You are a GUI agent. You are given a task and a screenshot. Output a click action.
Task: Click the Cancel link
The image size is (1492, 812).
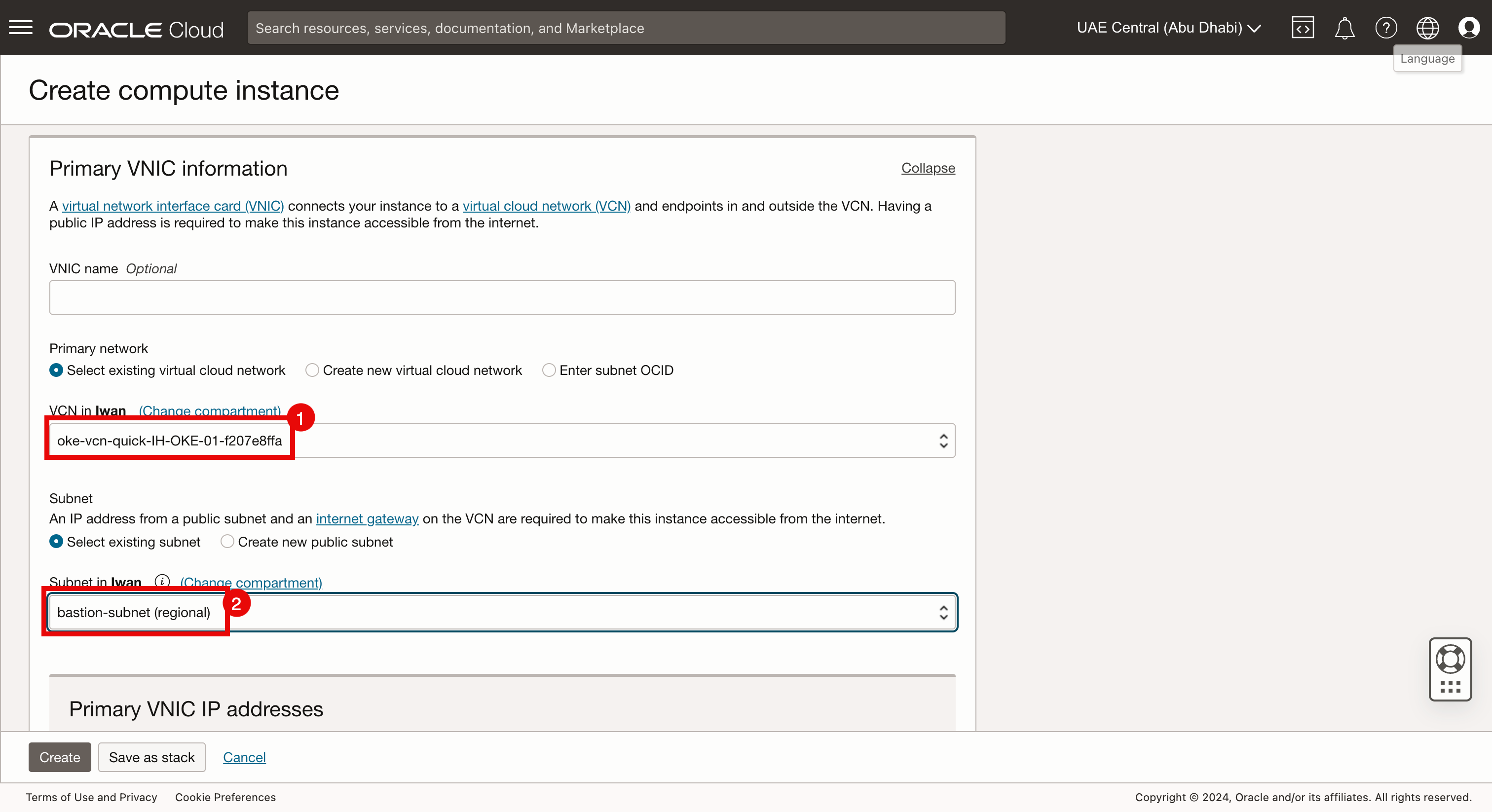(244, 757)
